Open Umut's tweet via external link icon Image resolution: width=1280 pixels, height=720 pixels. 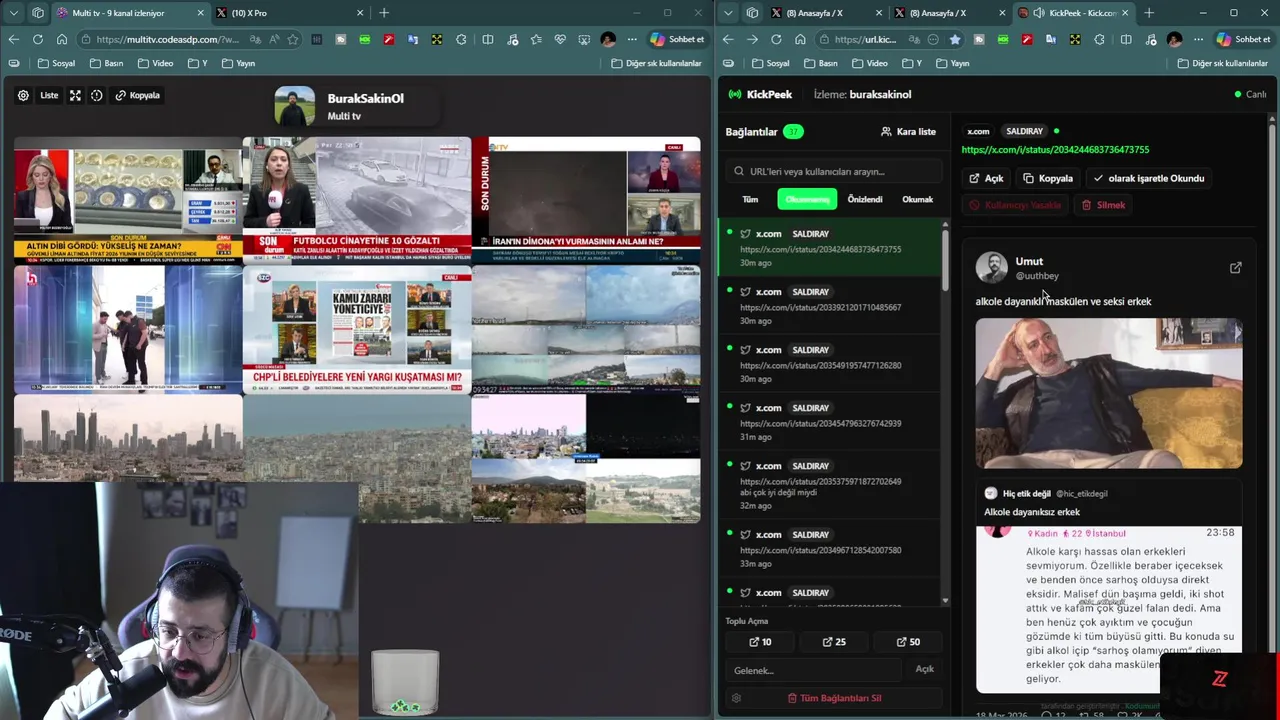pyautogui.click(x=1236, y=268)
